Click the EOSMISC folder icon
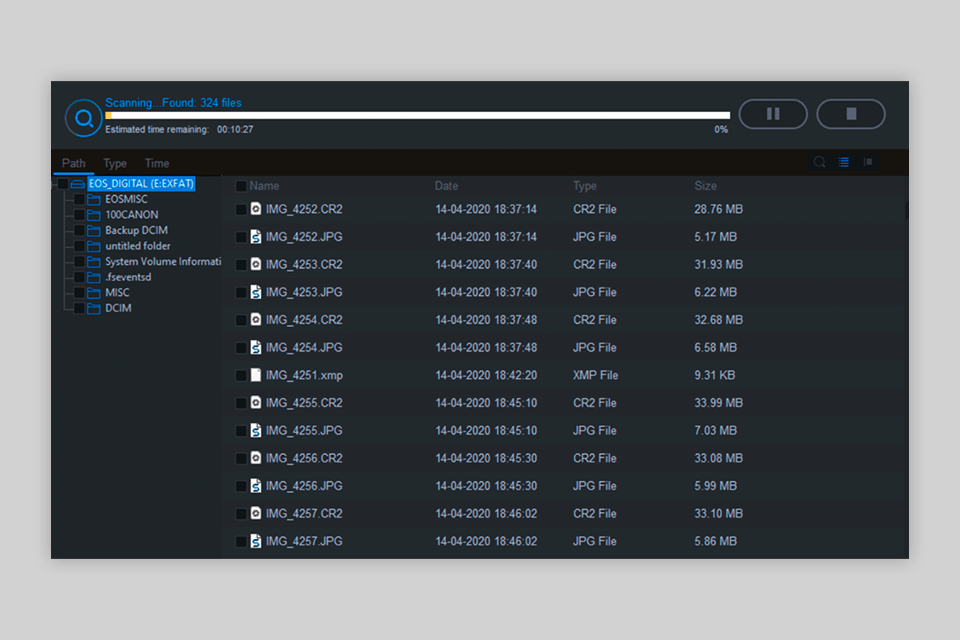 pos(94,200)
